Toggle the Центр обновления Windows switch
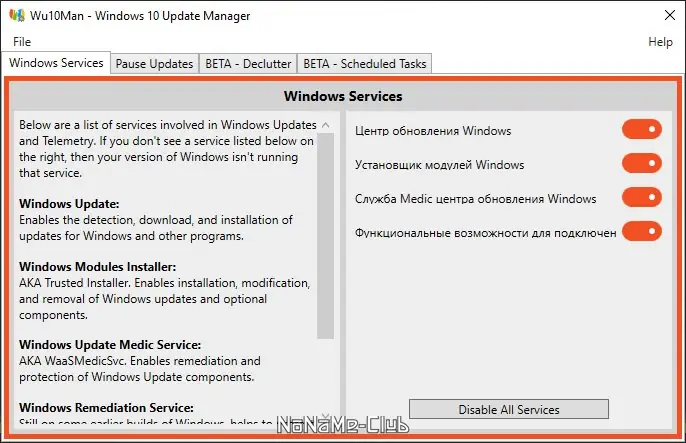The width and height of the screenshot is (686, 443). 642,130
